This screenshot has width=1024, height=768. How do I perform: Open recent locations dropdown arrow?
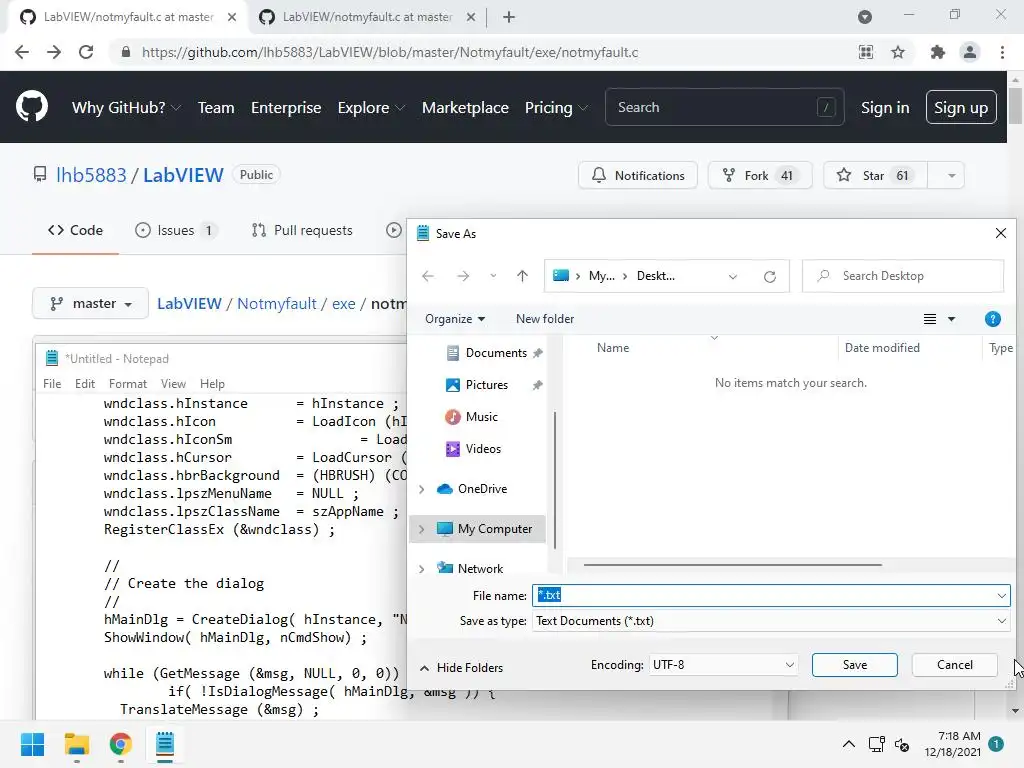coord(493,276)
